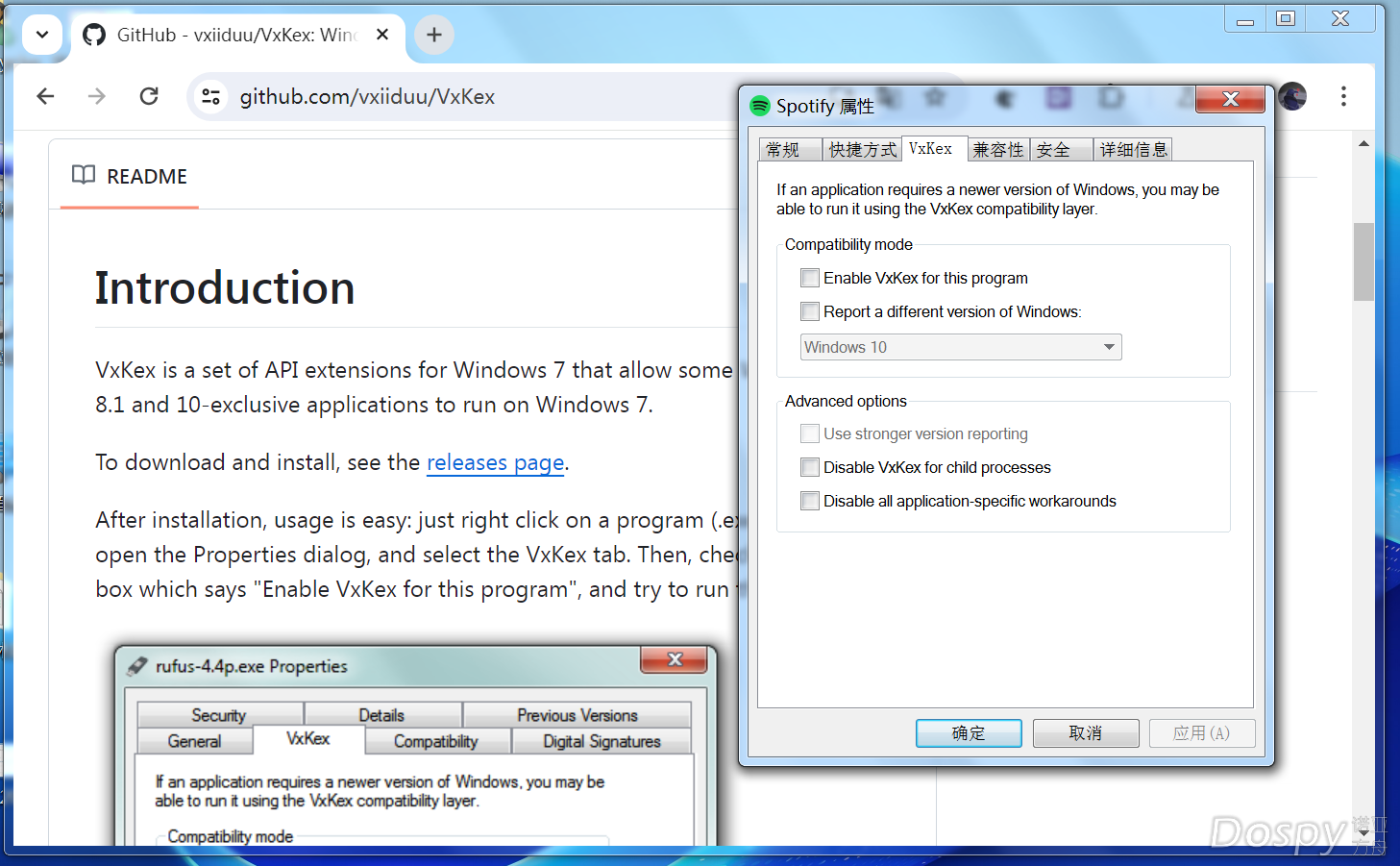1400x866 pixels.
Task: Go back in Chrome browser
Action: tap(45, 96)
